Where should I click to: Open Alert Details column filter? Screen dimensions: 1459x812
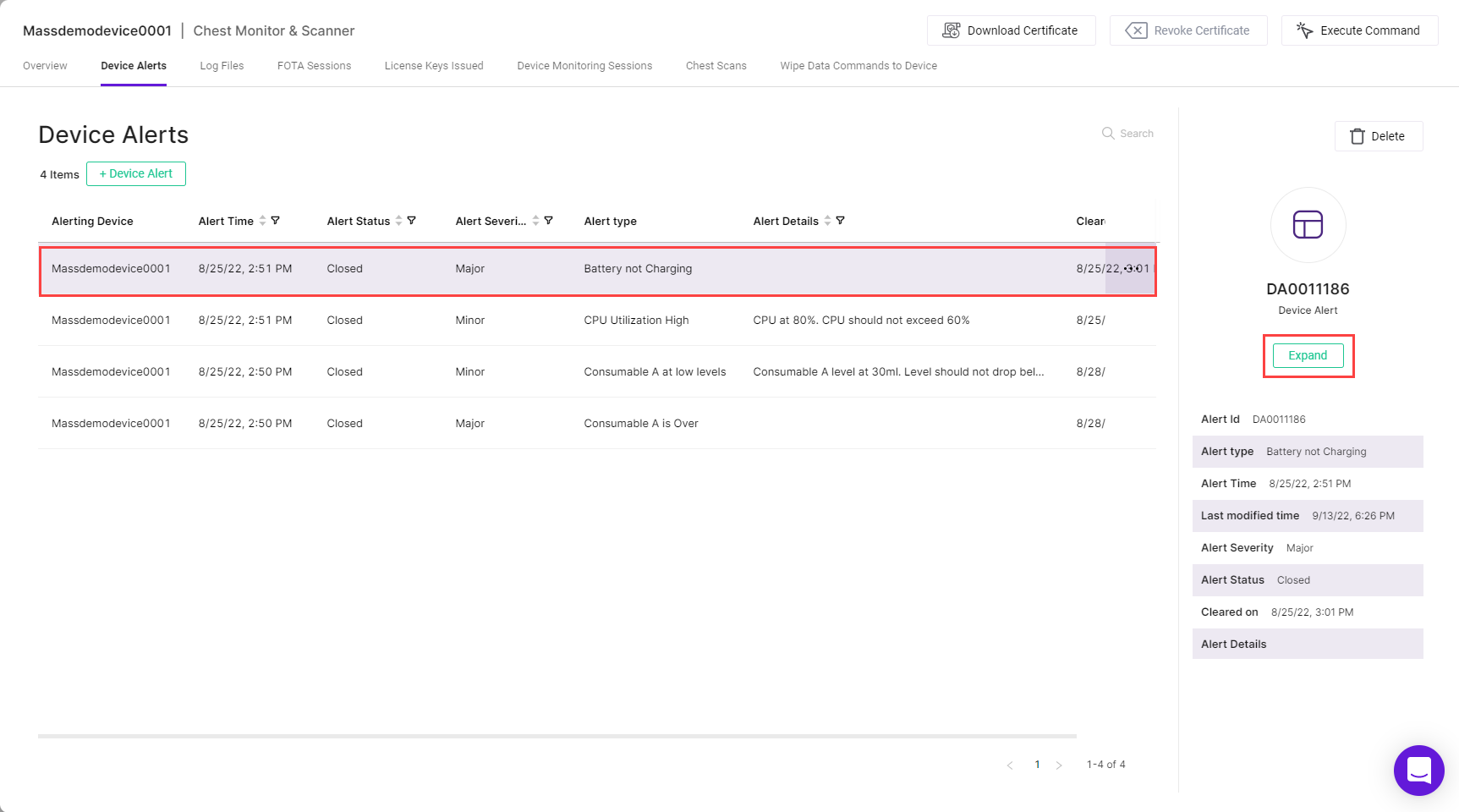pos(841,221)
